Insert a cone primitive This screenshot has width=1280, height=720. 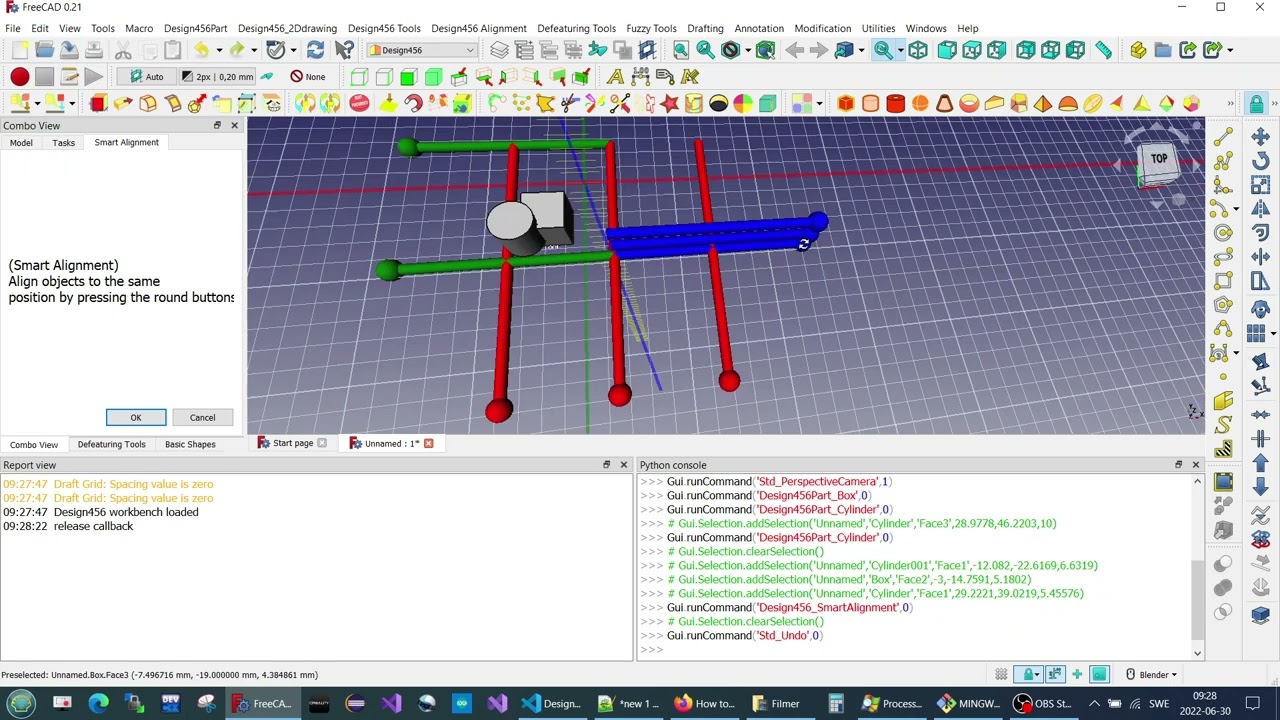944,103
